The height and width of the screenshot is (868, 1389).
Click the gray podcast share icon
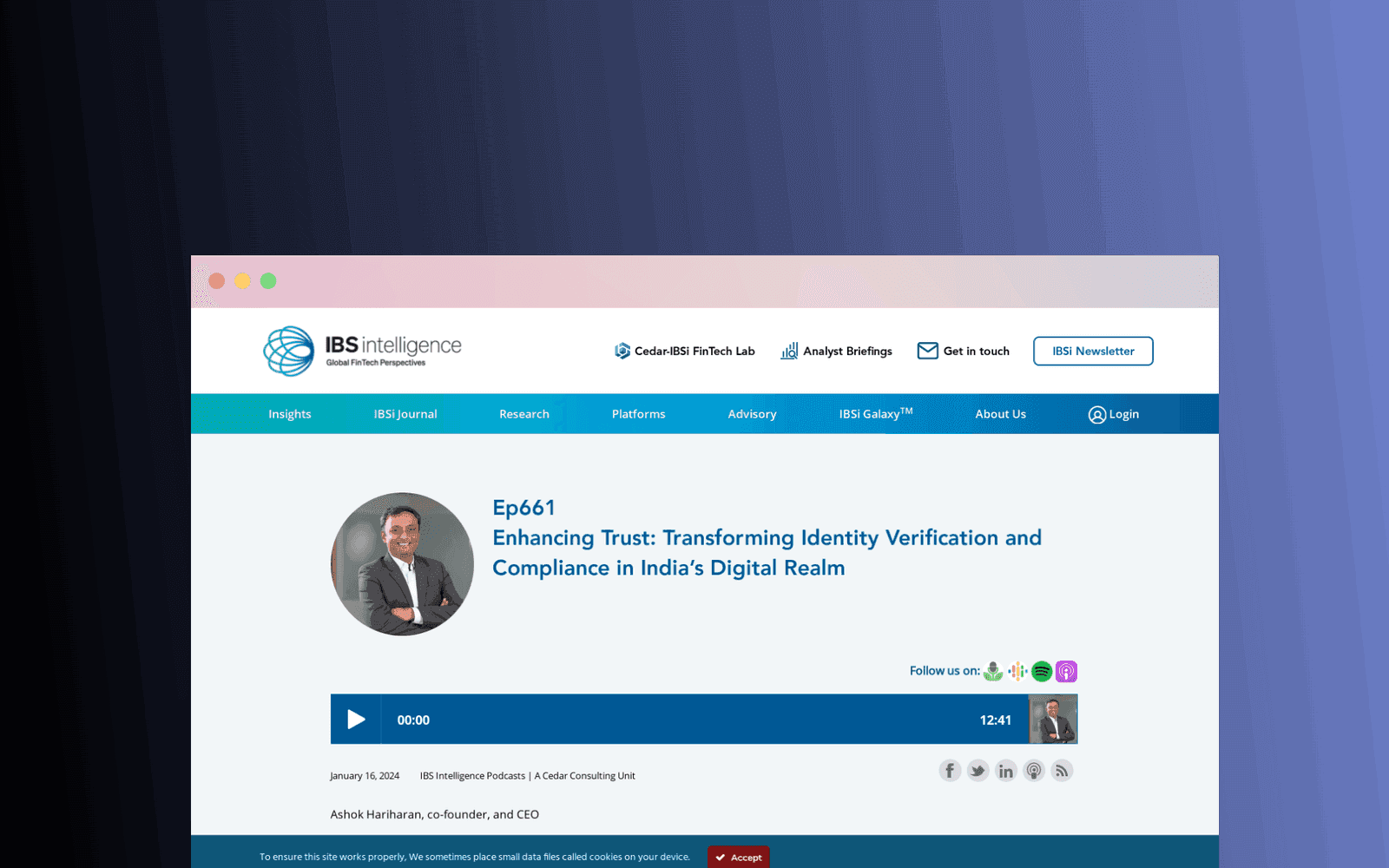point(1034,771)
